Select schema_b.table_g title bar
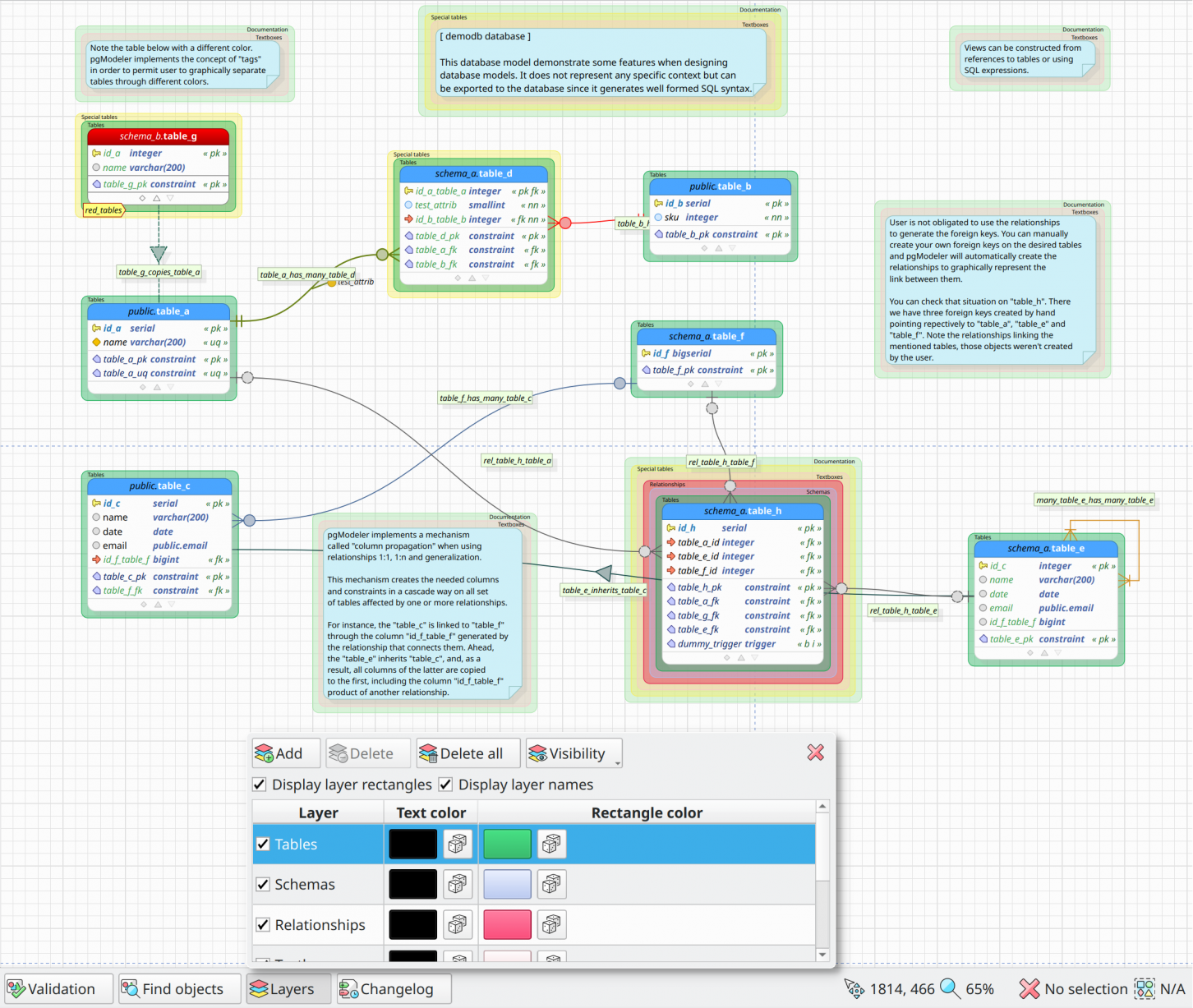 159,136
